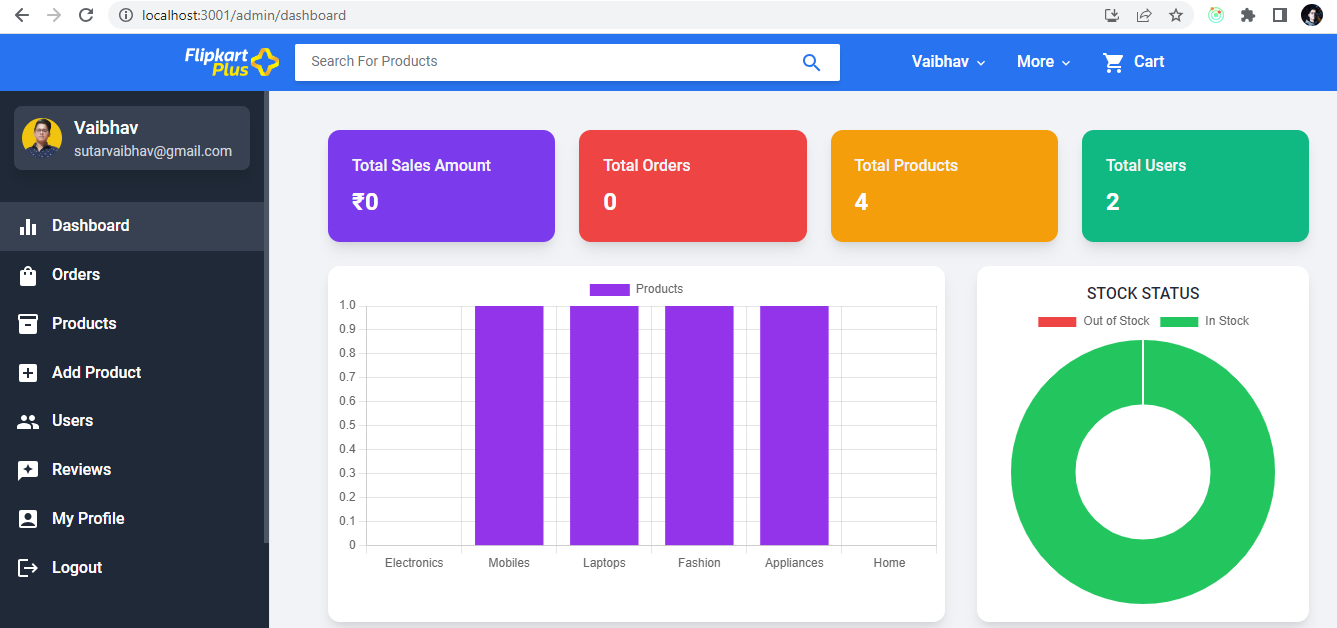Click the Products archive icon

[x=29, y=323]
